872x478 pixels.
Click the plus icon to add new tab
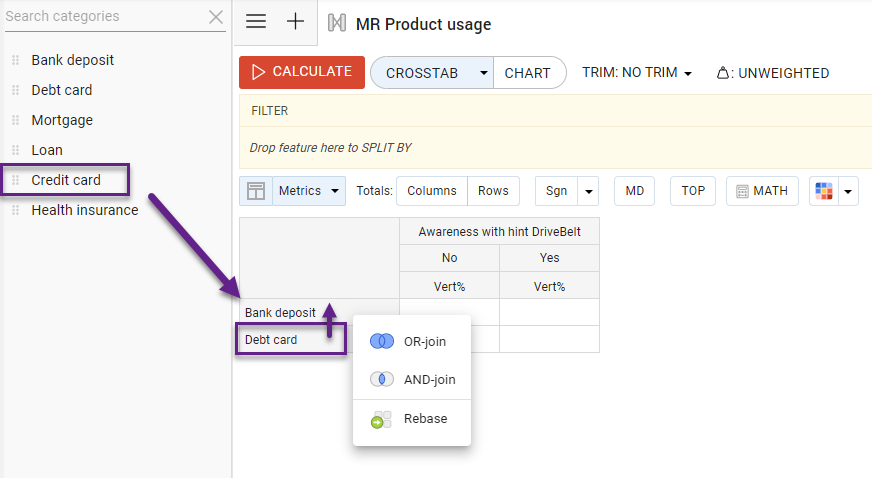[295, 22]
